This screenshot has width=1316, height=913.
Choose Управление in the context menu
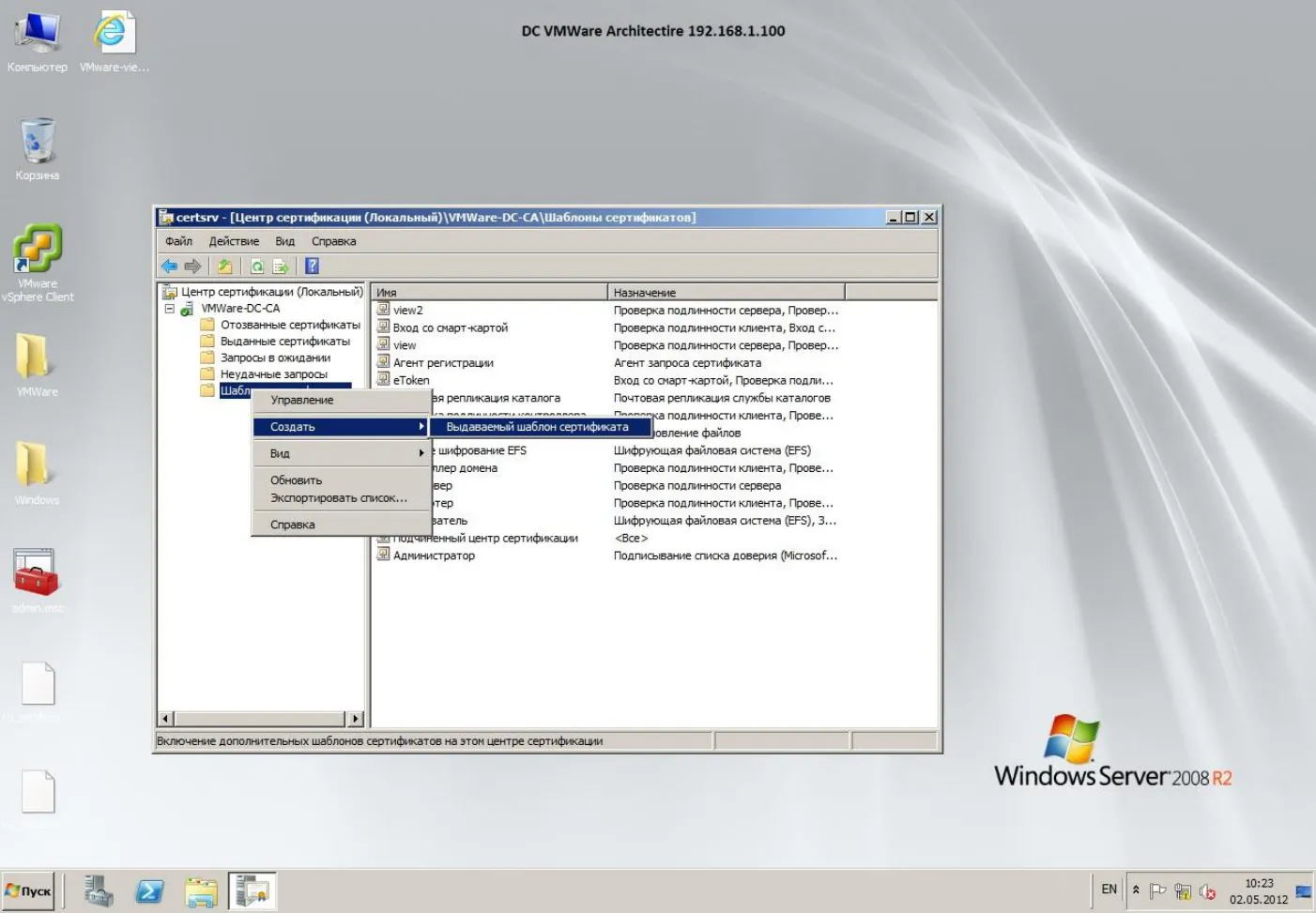[x=342, y=400]
